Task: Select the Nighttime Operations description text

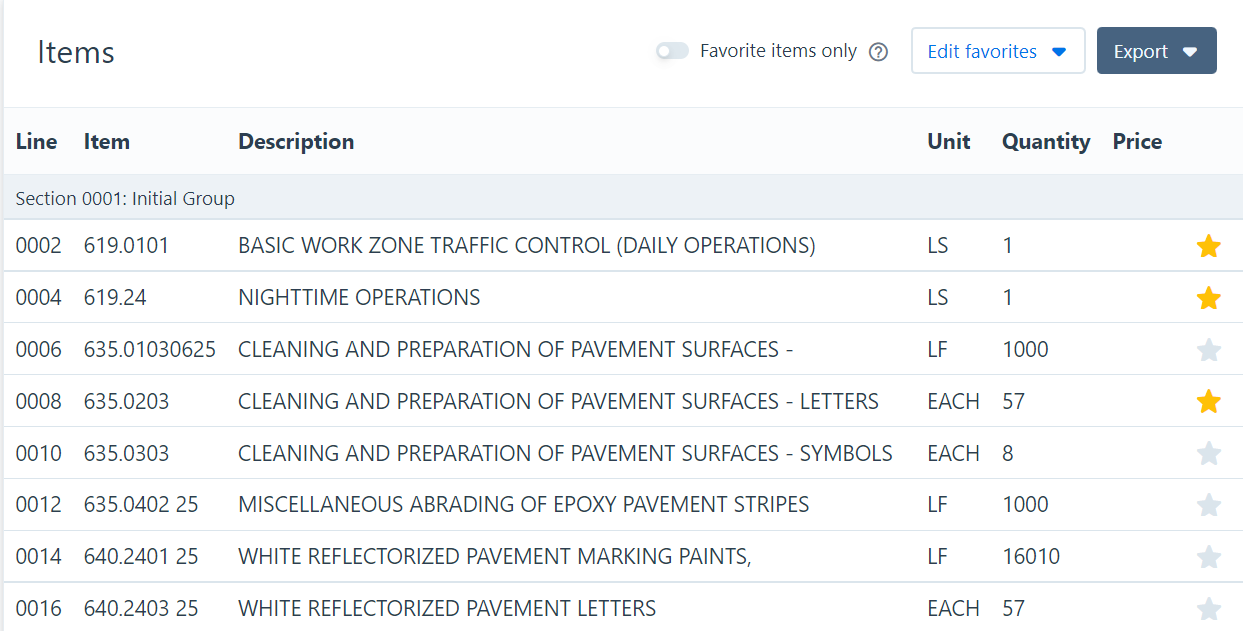Action: [x=359, y=298]
